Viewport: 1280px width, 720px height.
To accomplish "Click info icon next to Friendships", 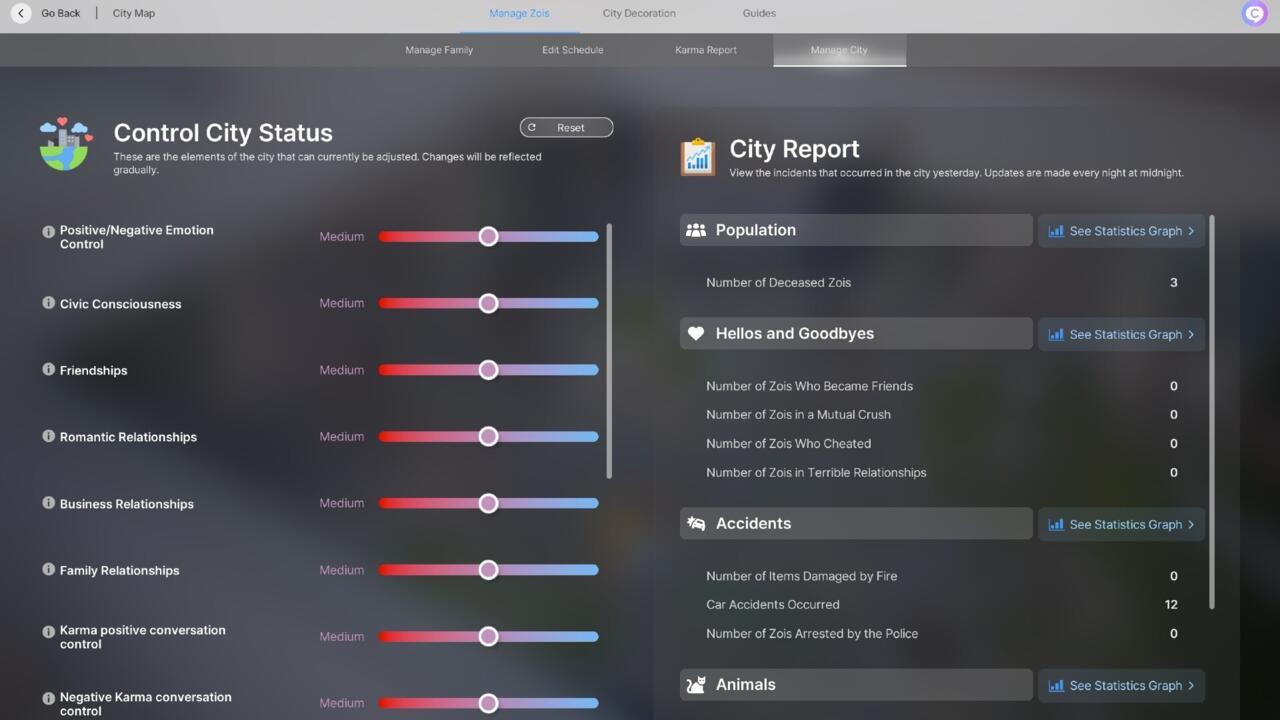I will tap(48, 369).
